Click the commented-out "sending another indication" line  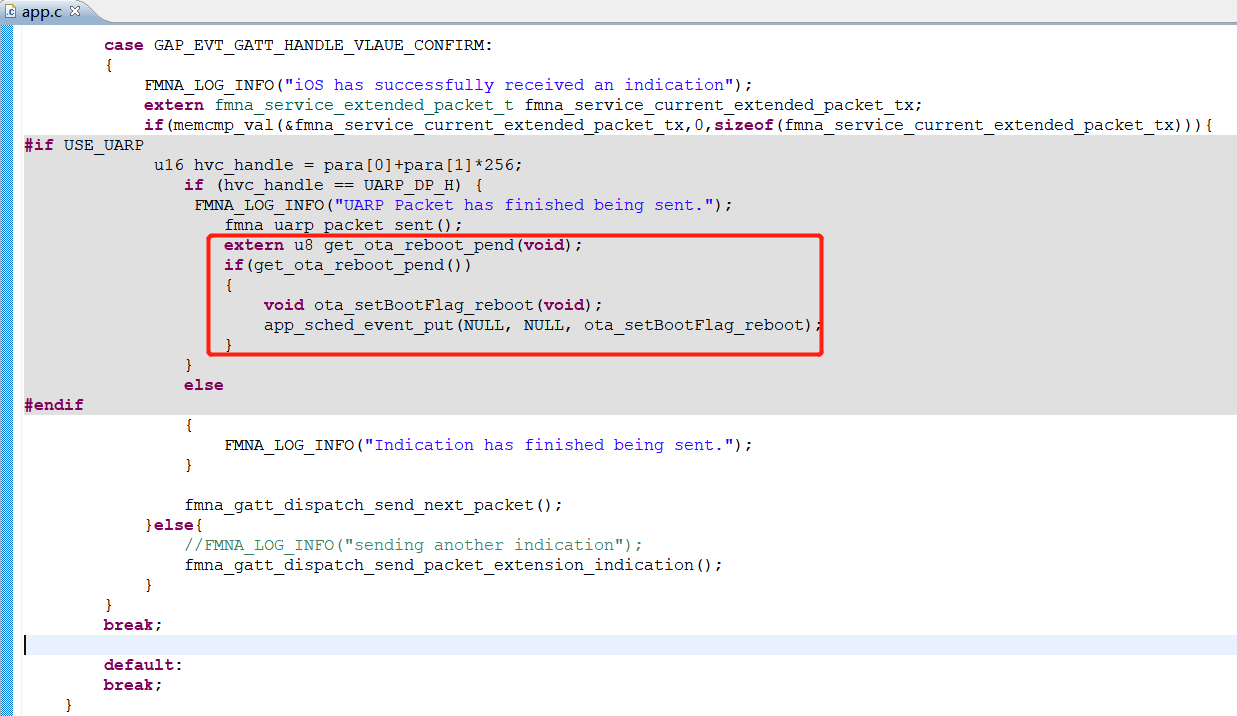pyautogui.click(x=412, y=545)
